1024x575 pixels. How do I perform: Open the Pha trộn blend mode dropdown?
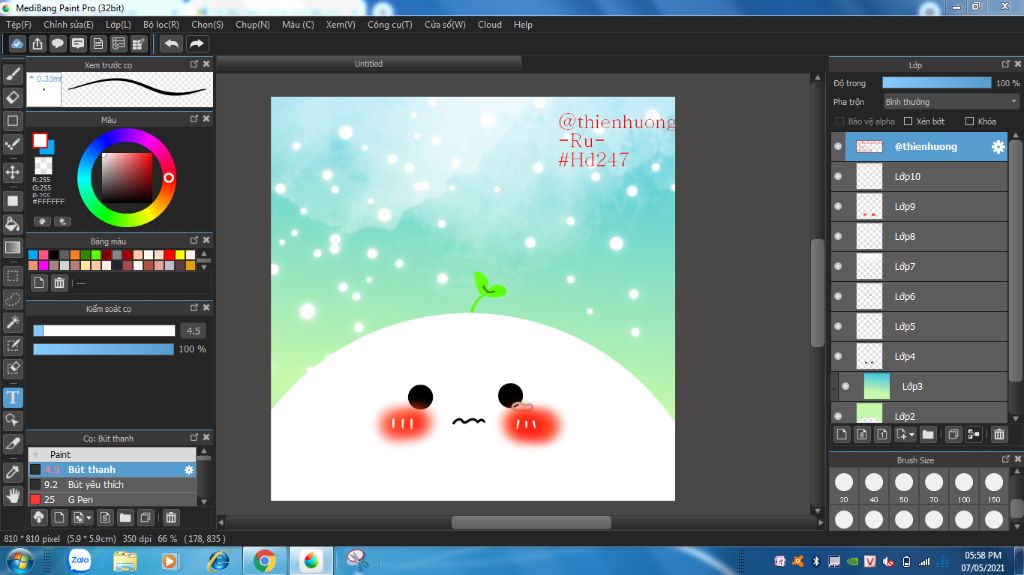point(950,102)
